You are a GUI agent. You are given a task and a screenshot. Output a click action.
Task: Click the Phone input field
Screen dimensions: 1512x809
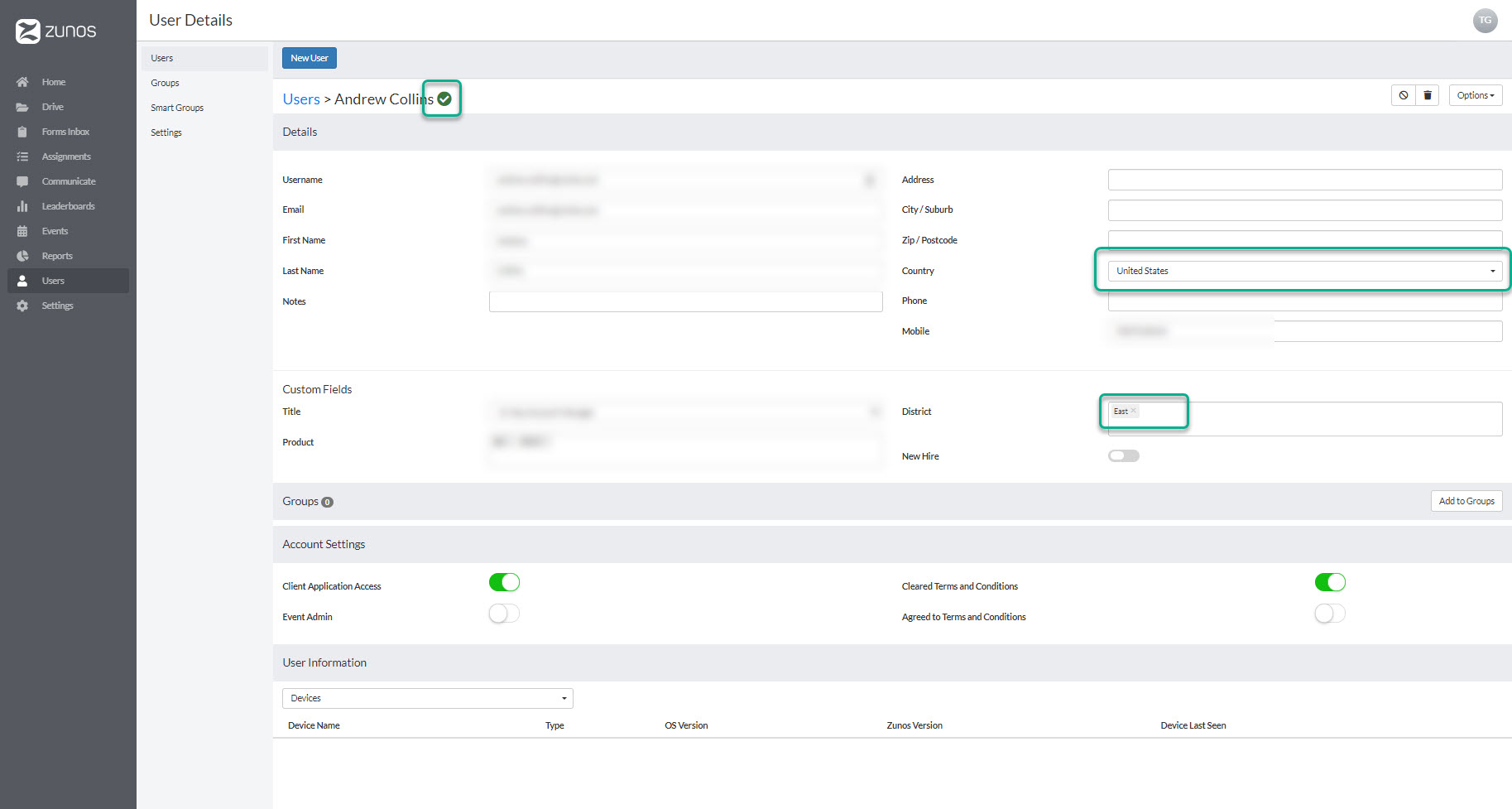(1305, 301)
